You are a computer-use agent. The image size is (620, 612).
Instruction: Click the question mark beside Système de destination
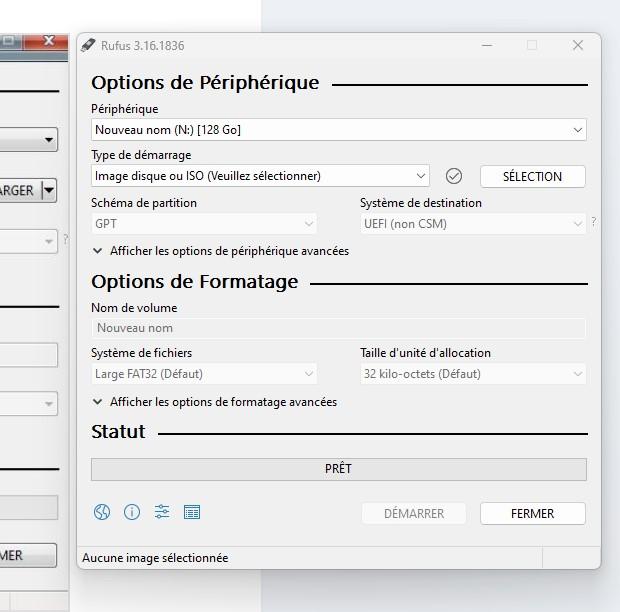pos(594,222)
